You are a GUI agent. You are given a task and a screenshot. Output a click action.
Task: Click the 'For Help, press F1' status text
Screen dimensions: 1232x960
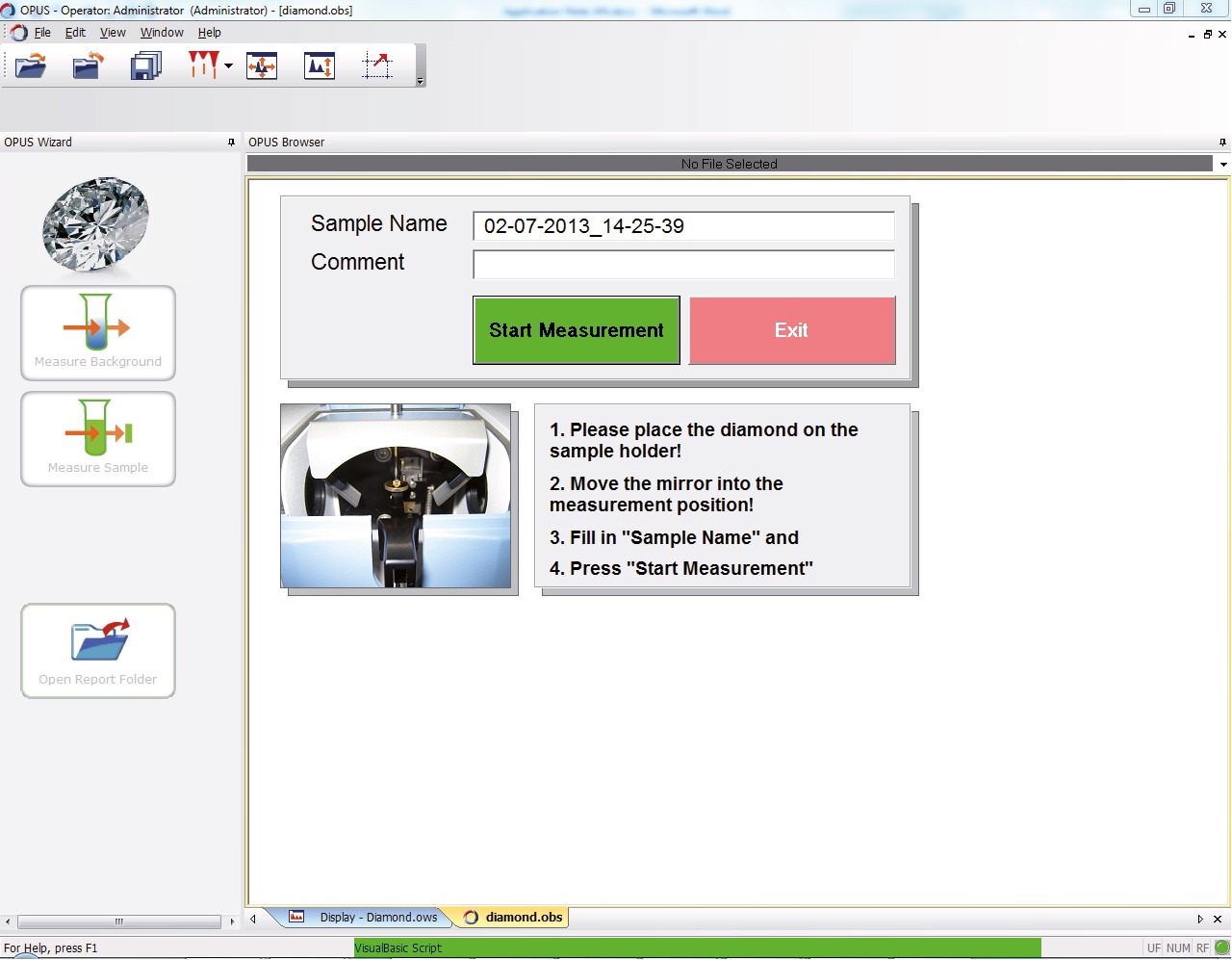(x=51, y=948)
